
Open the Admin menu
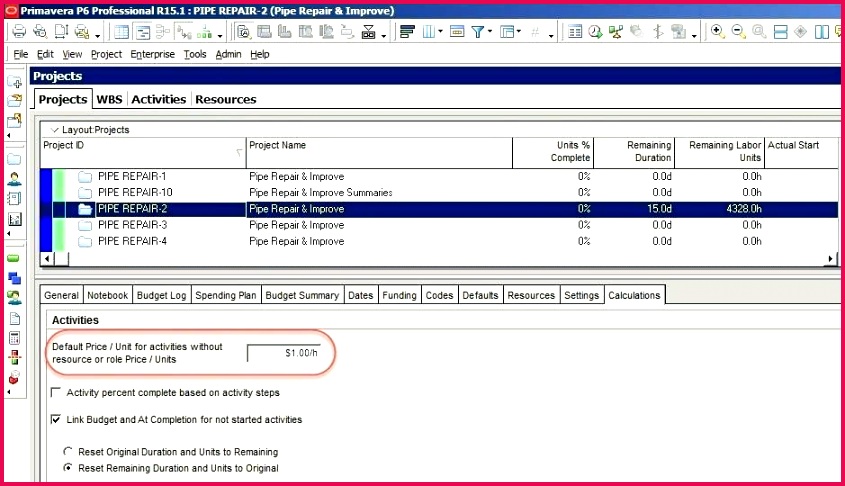pos(228,54)
